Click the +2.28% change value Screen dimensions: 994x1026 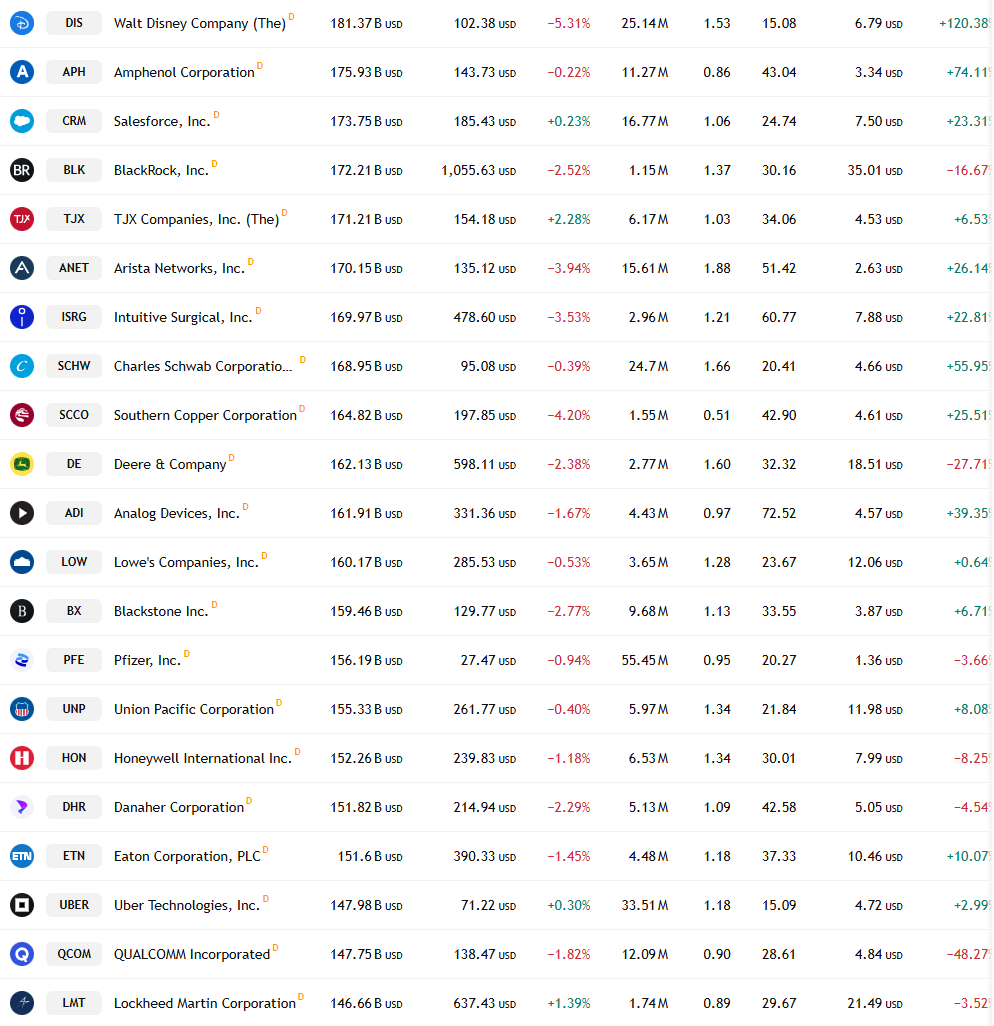coord(569,220)
